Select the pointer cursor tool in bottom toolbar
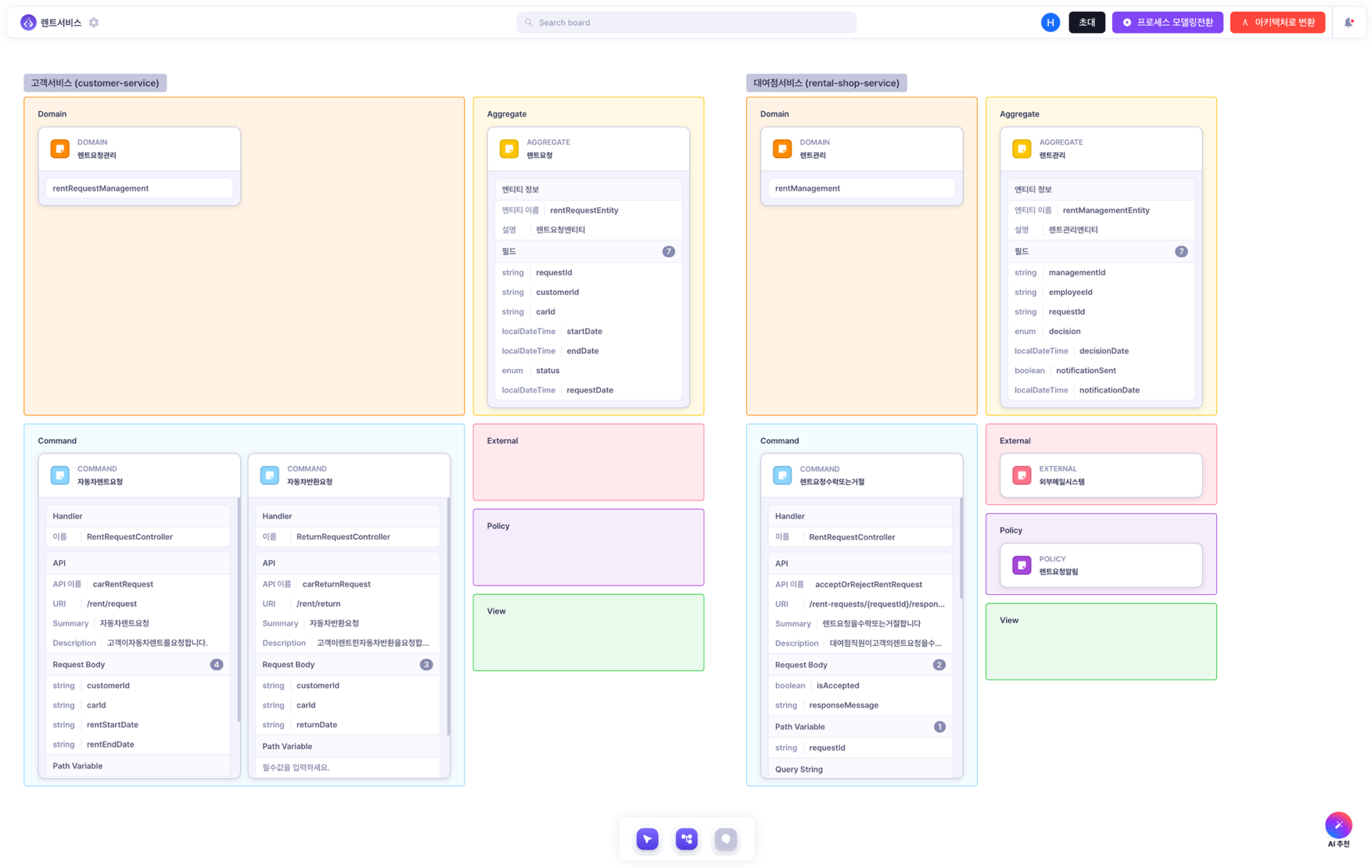This screenshot has height=868, width=1372. [648, 839]
